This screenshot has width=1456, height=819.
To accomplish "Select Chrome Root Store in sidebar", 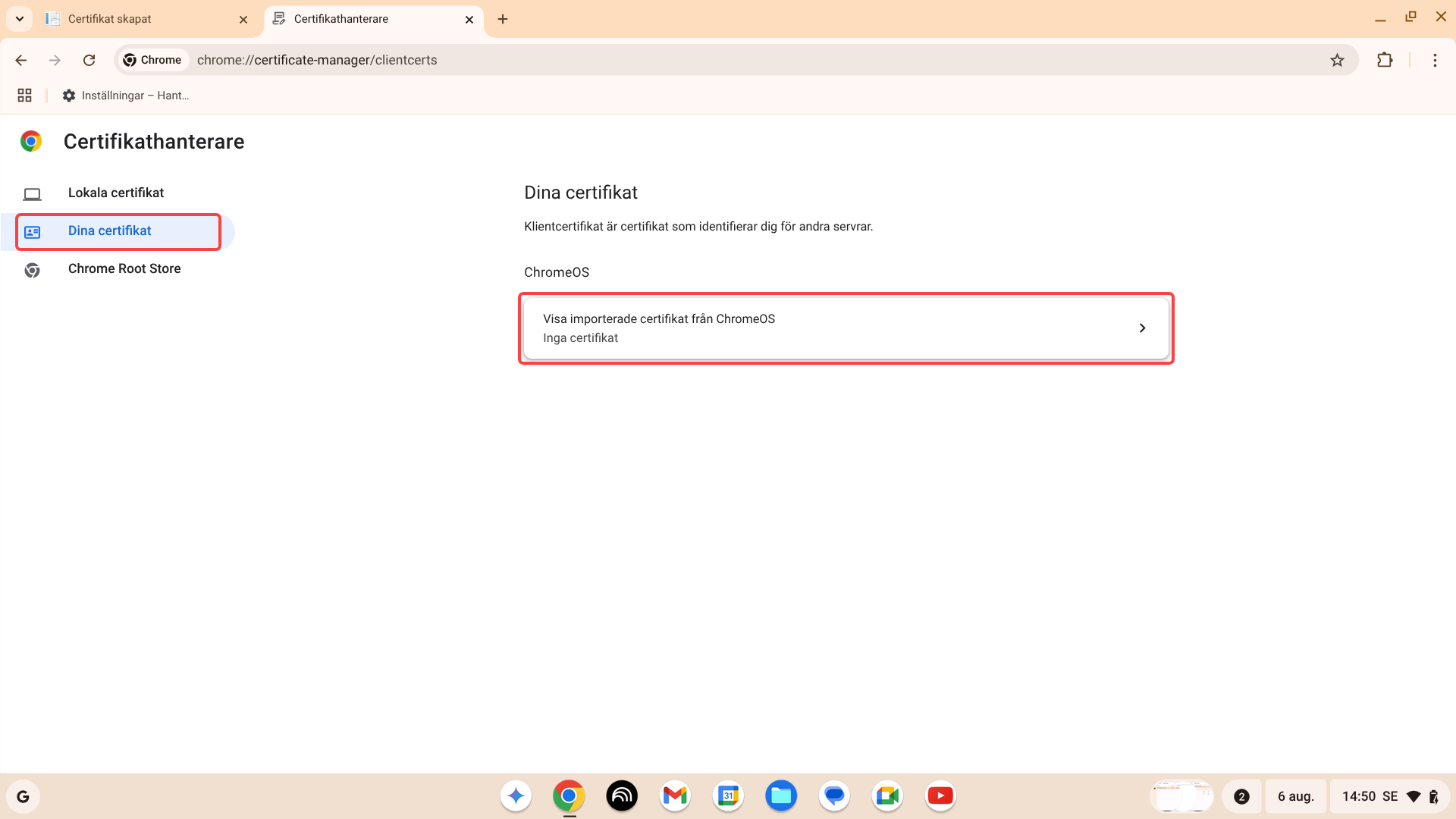I will pos(124,268).
